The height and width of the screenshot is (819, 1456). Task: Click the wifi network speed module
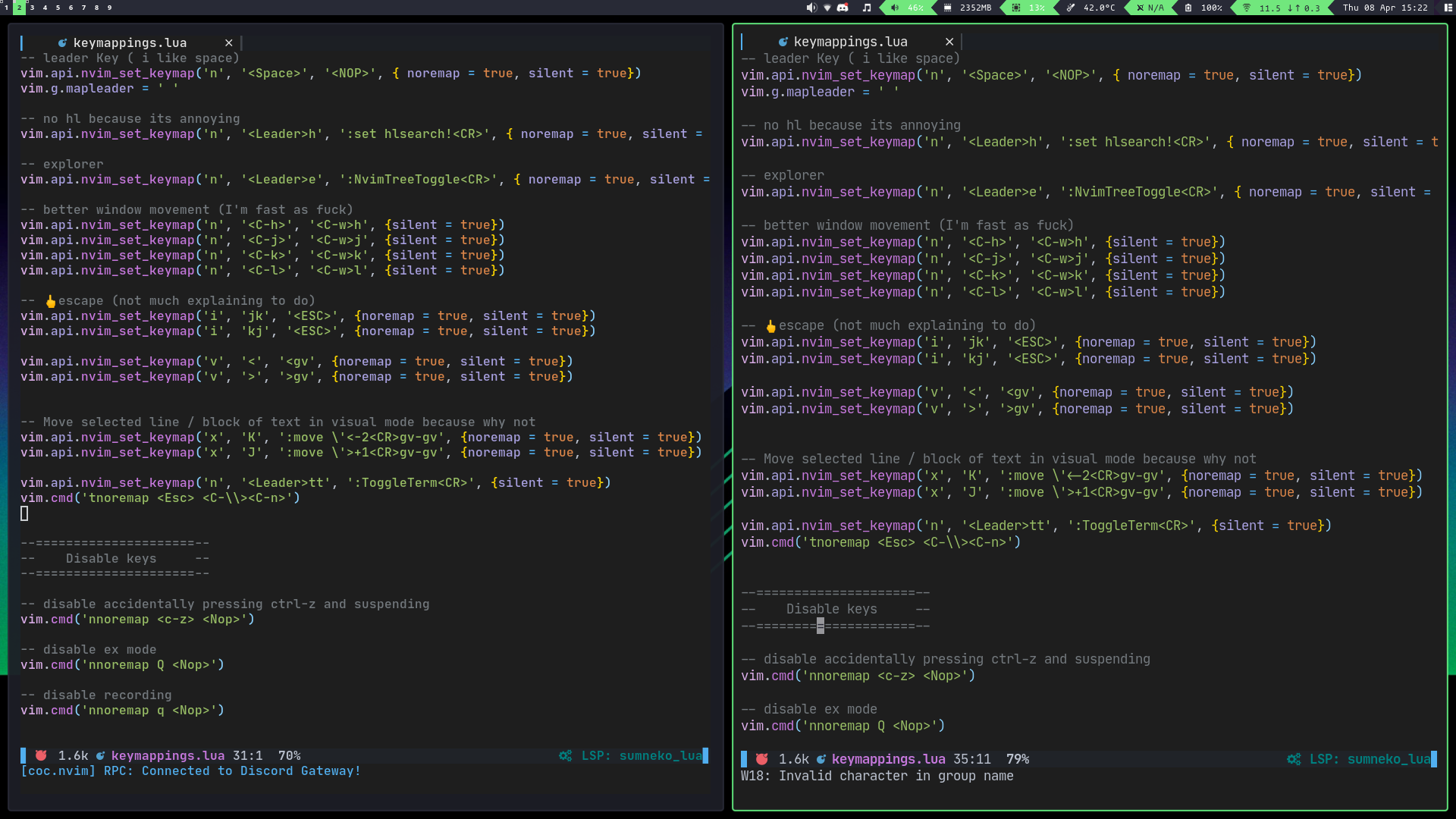1282,8
